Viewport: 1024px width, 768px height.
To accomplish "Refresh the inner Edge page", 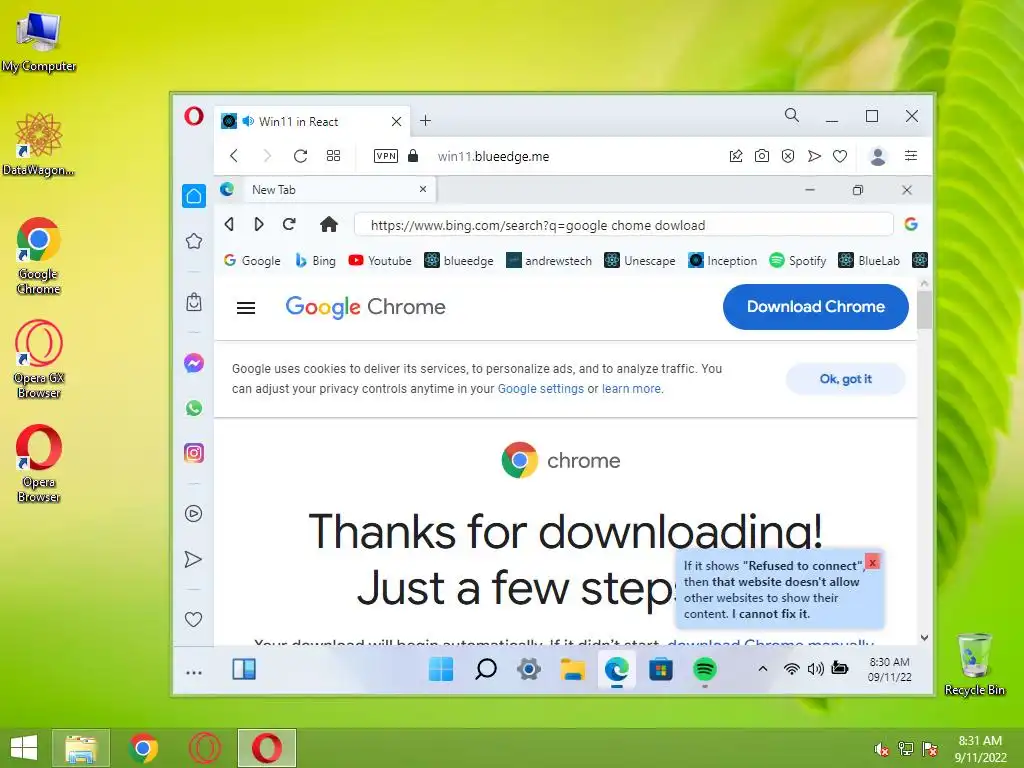I will coord(289,225).
